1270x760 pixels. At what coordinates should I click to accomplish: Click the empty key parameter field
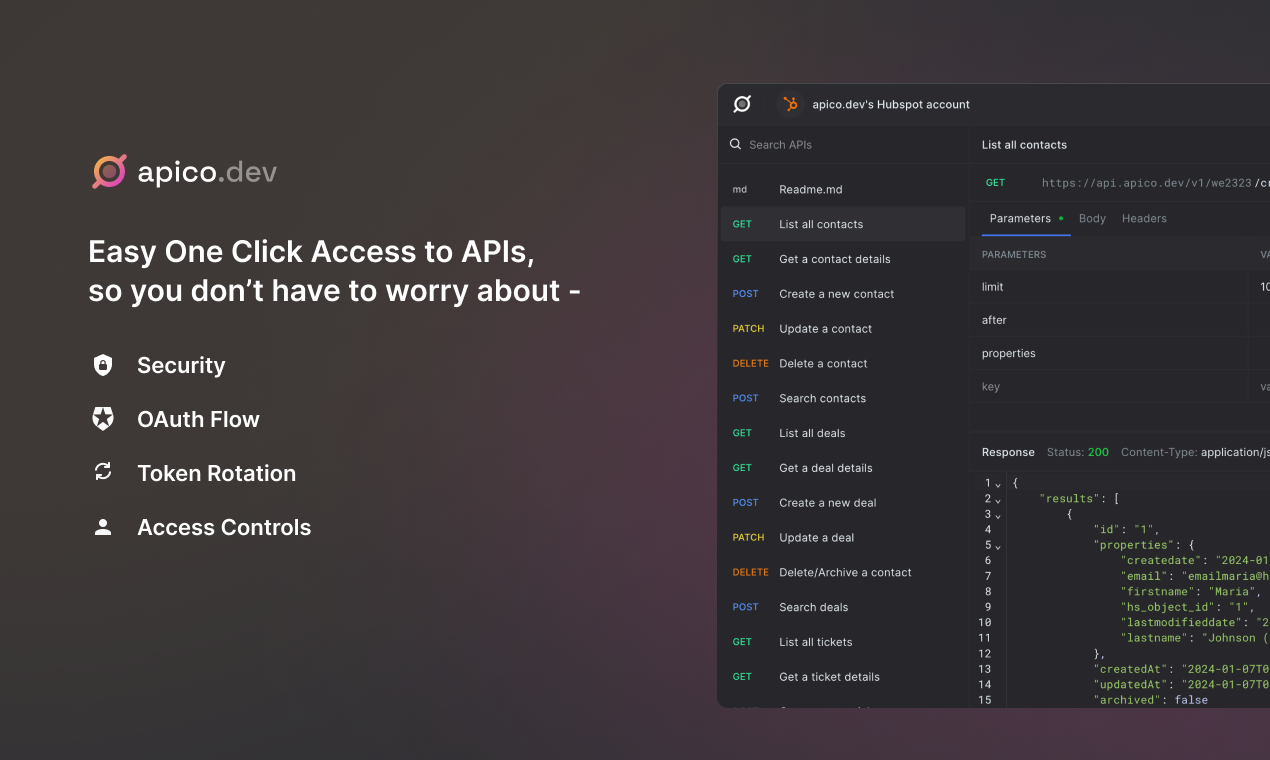coord(1108,386)
